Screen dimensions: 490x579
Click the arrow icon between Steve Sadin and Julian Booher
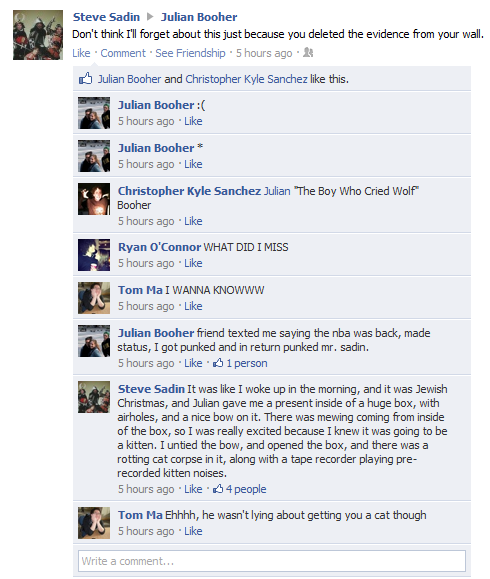click(x=150, y=17)
